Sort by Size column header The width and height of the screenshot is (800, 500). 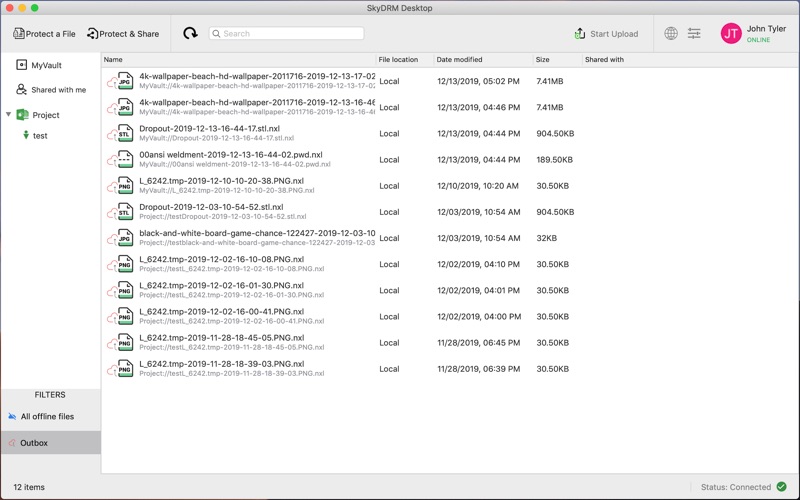coord(542,60)
